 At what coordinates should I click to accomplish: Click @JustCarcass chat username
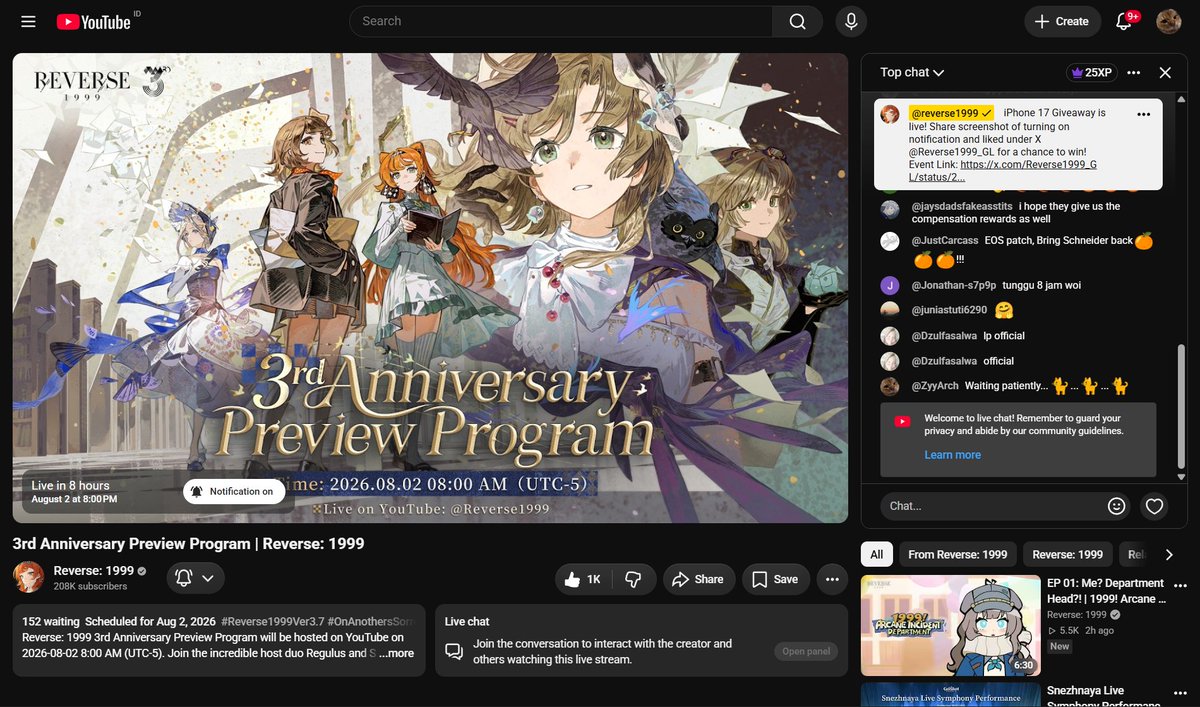coord(944,240)
